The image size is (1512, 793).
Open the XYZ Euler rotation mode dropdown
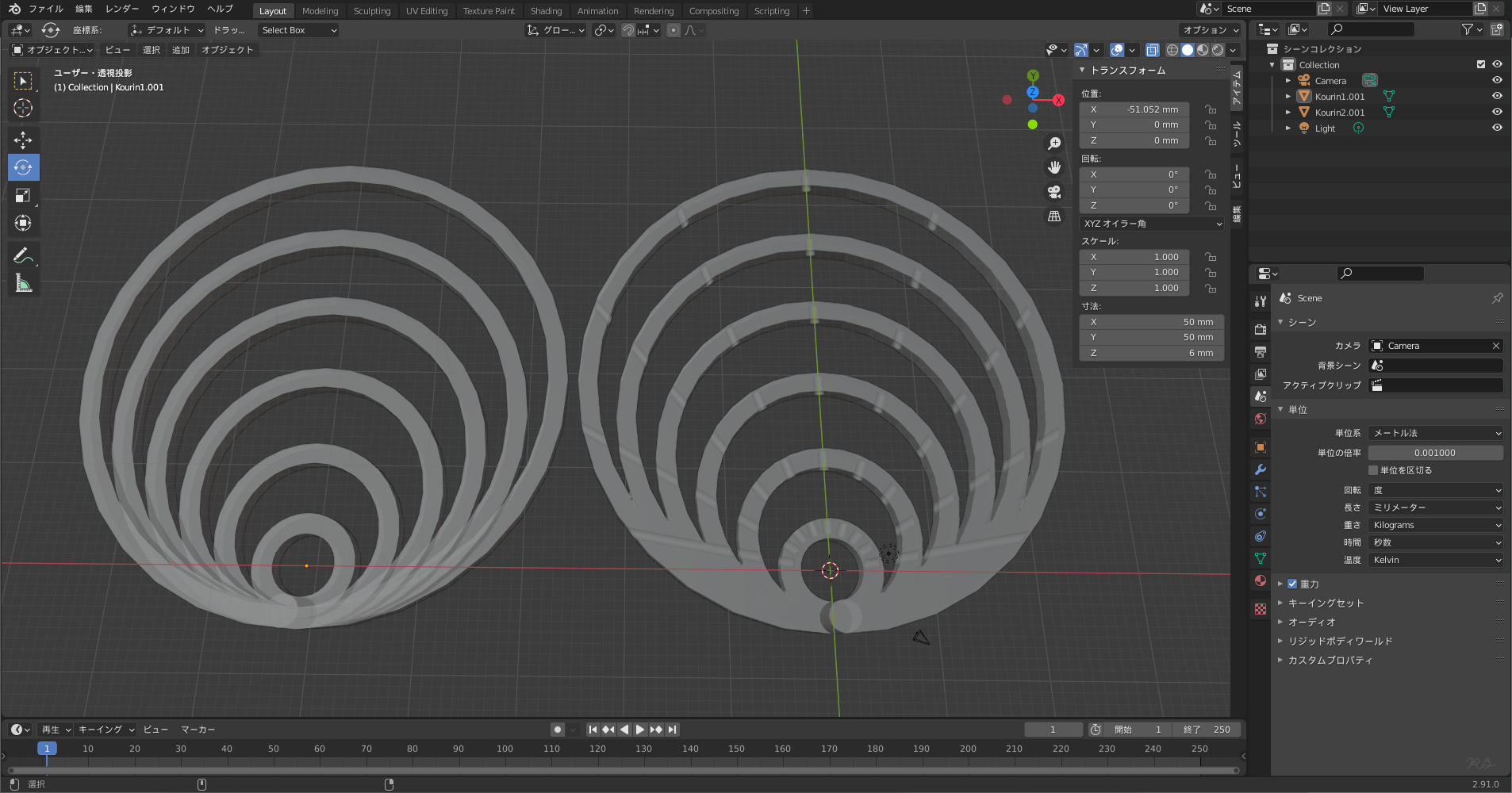(x=1152, y=224)
